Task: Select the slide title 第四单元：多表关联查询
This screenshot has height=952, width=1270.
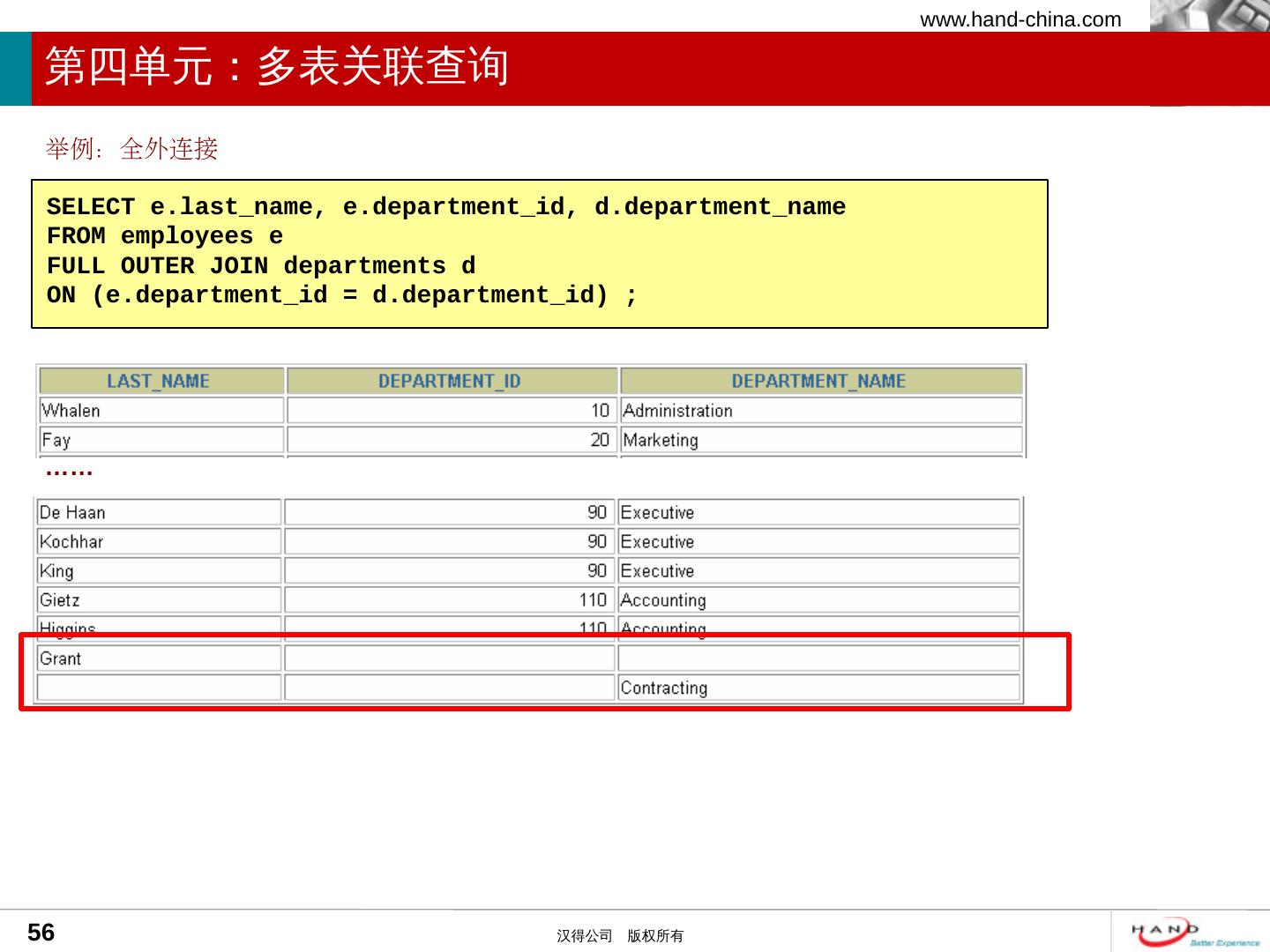Action: (x=277, y=67)
